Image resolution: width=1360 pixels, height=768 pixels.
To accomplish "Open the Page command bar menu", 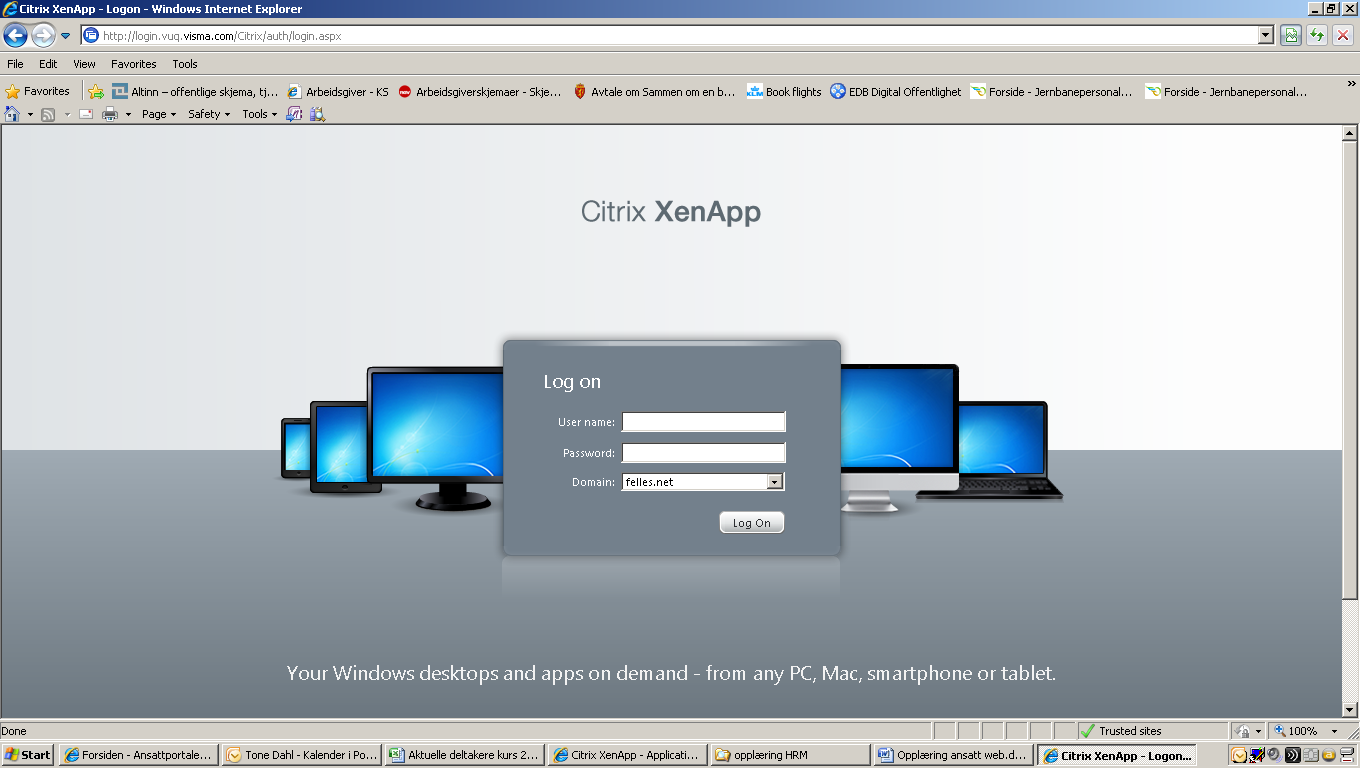I will pyautogui.click(x=159, y=114).
